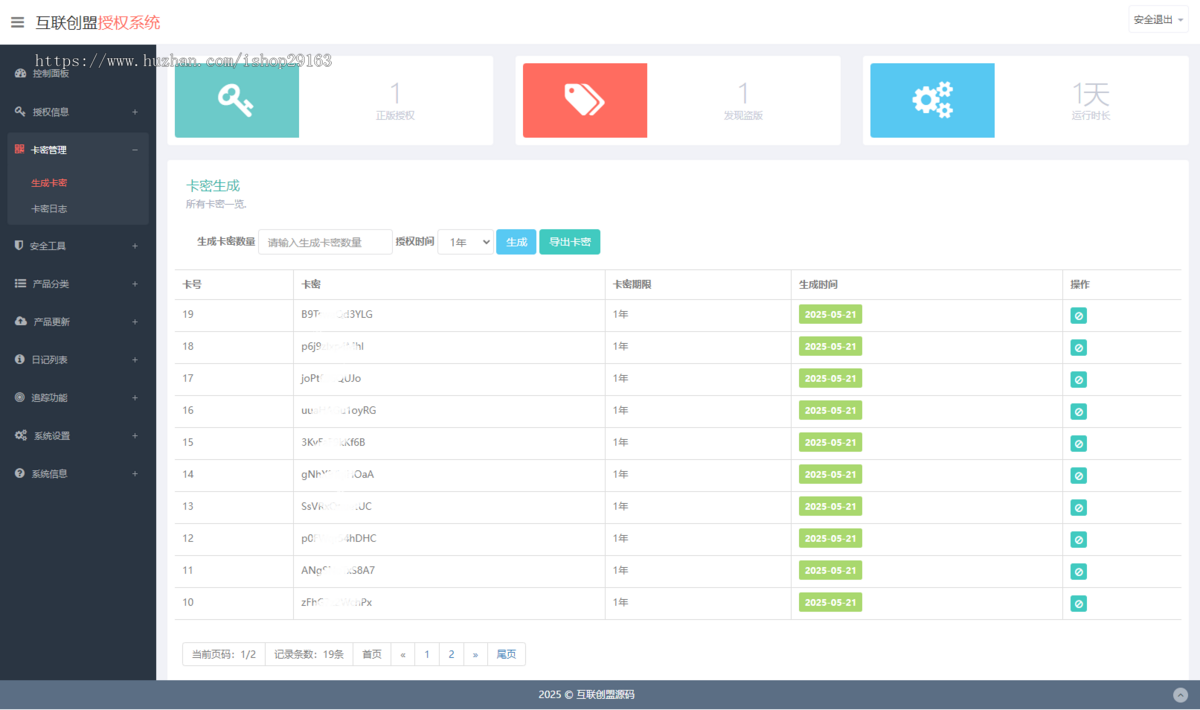
Task: Click card number 11 in the table
Action: coord(188,570)
